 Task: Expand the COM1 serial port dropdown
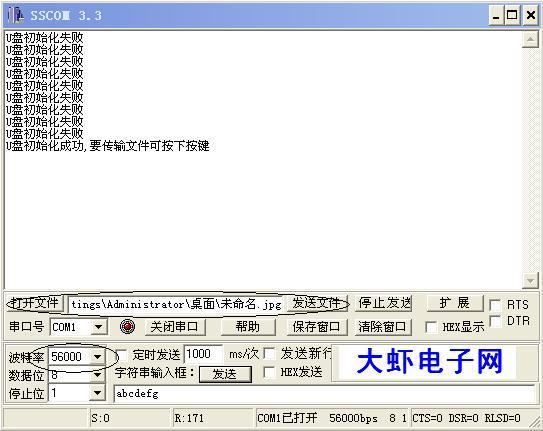coord(98,327)
